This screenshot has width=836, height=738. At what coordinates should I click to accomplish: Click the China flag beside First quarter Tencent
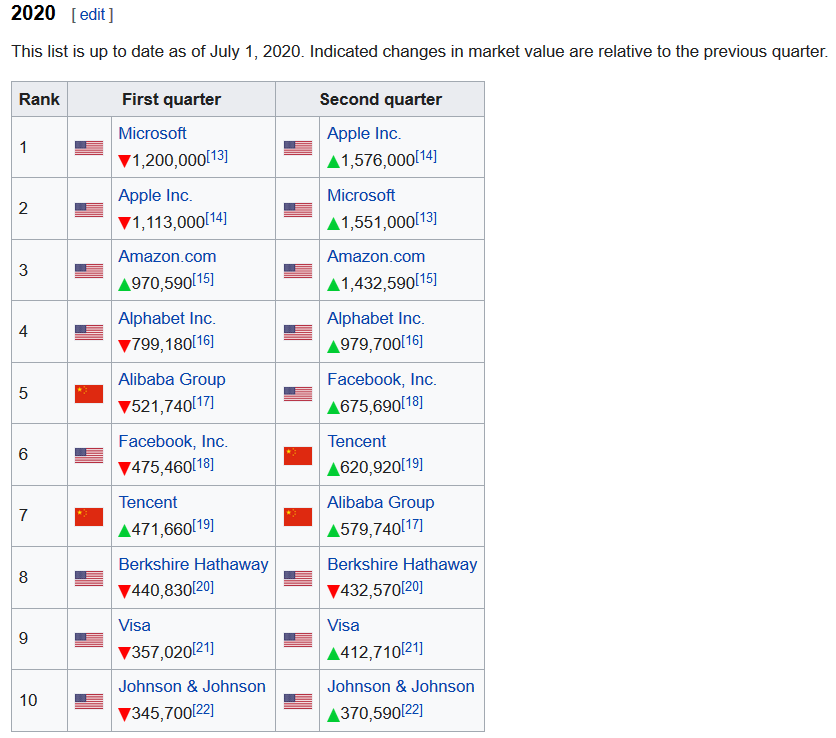[89, 517]
